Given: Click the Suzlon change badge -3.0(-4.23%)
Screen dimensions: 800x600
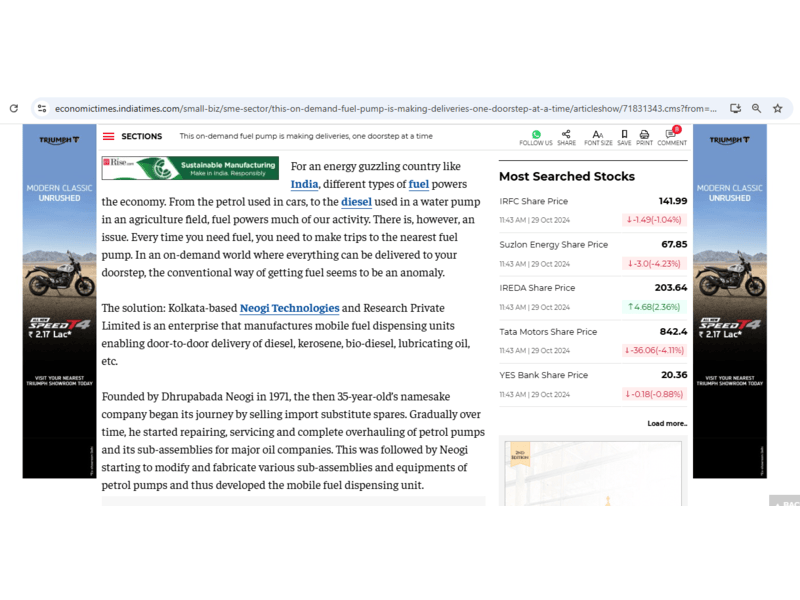Looking at the screenshot, I should tap(654, 264).
